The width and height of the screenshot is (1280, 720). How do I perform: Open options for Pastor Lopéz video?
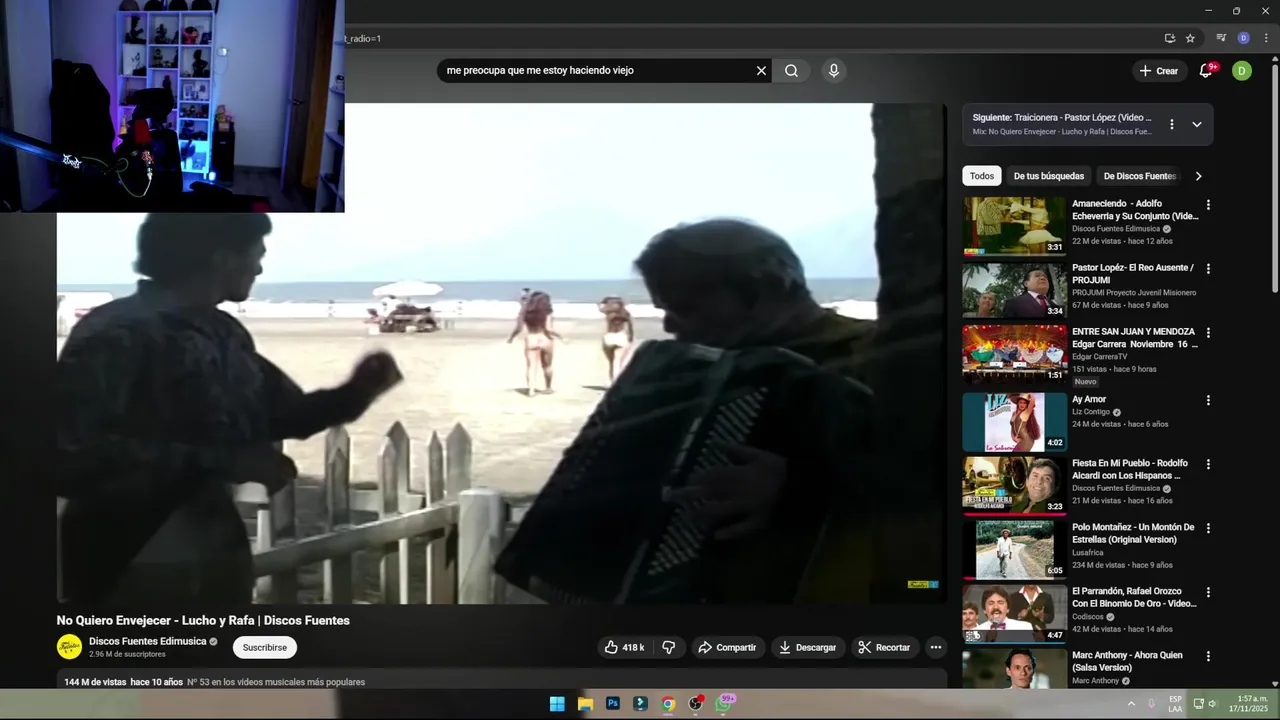tap(1208, 269)
